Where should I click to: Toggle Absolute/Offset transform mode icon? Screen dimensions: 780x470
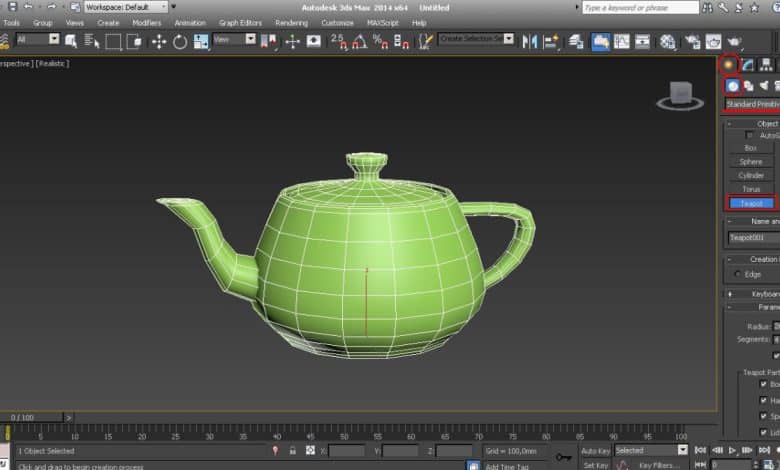310,451
